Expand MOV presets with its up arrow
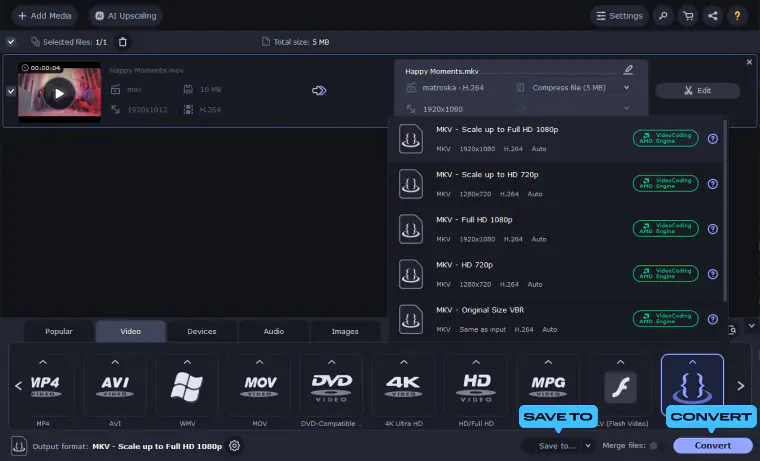The image size is (760, 461). (x=259, y=362)
